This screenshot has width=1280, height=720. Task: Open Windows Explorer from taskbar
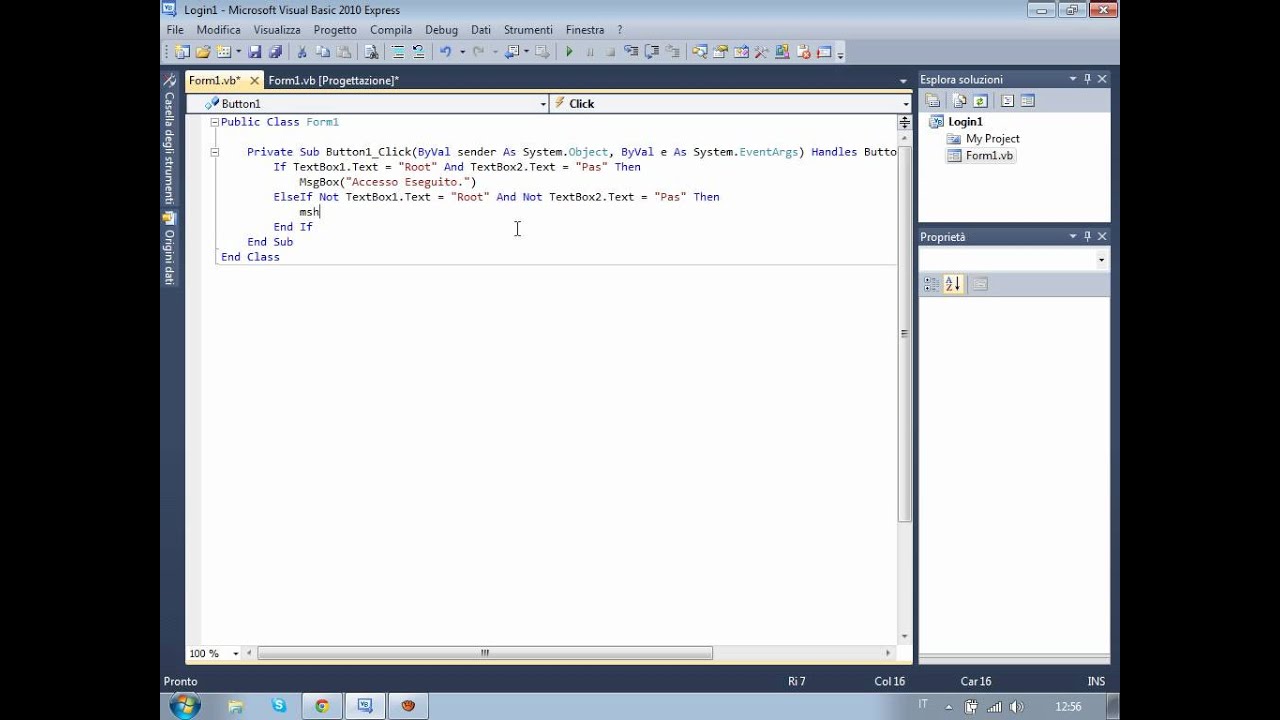point(236,706)
